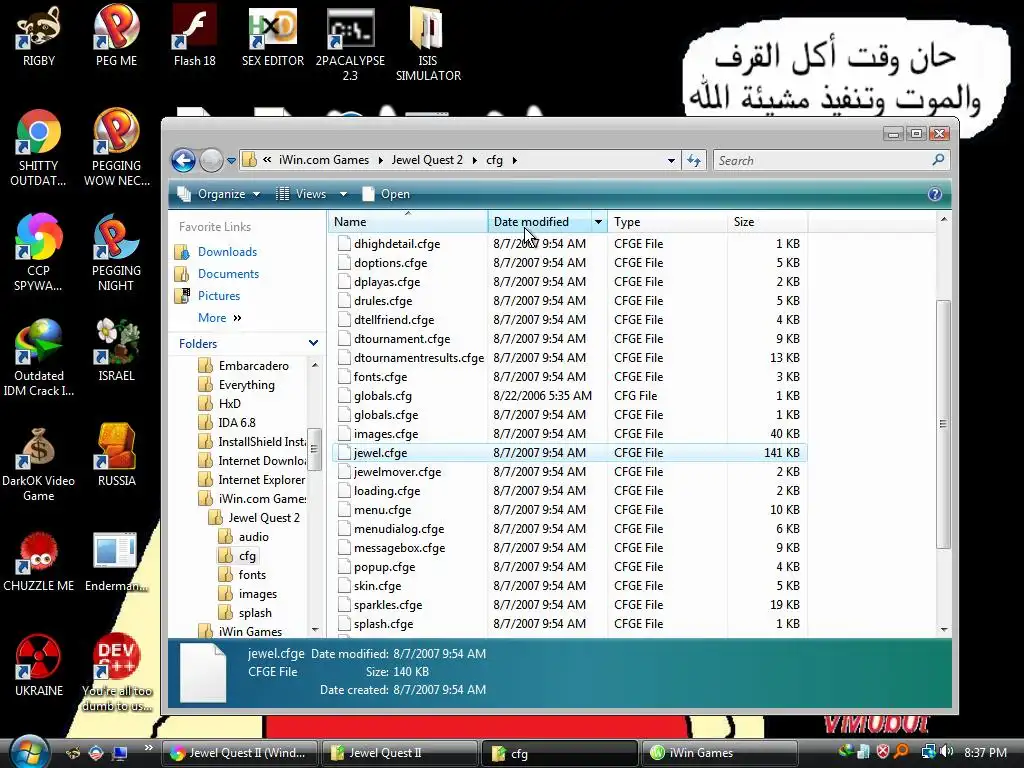Open the Pictures favorite link
1024x768 pixels.
[219, 296]
